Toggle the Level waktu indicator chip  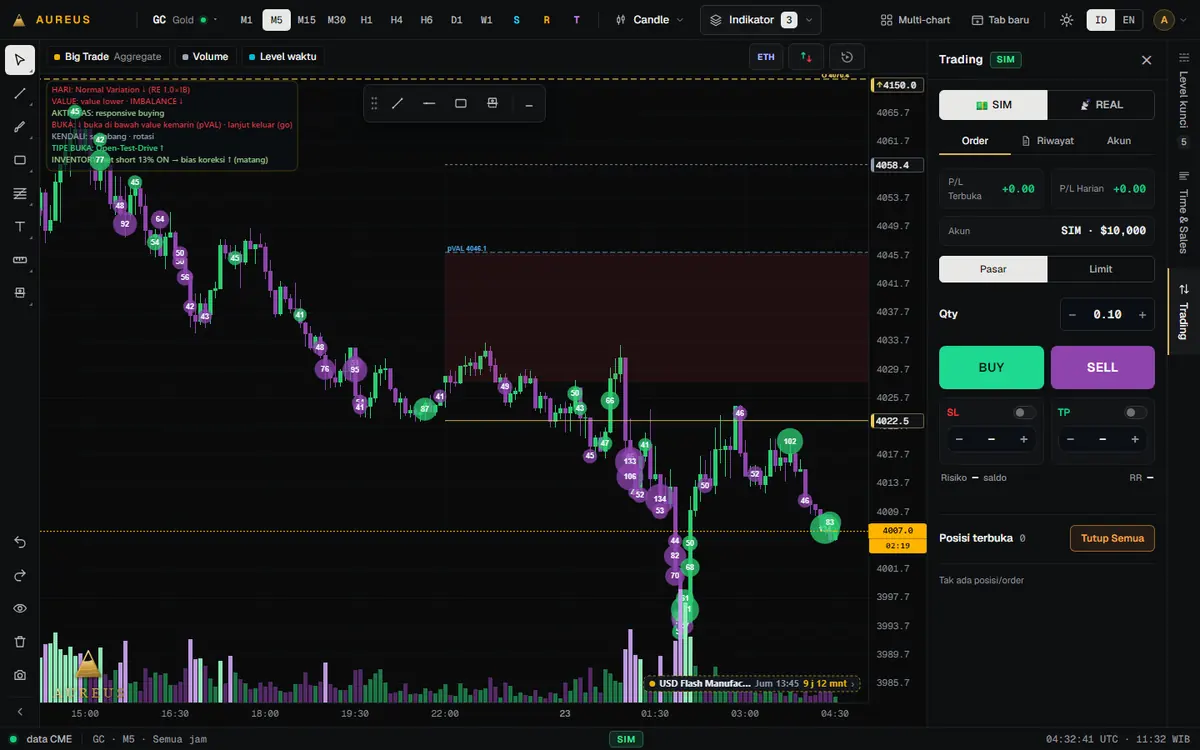click(x=283, y=57)
